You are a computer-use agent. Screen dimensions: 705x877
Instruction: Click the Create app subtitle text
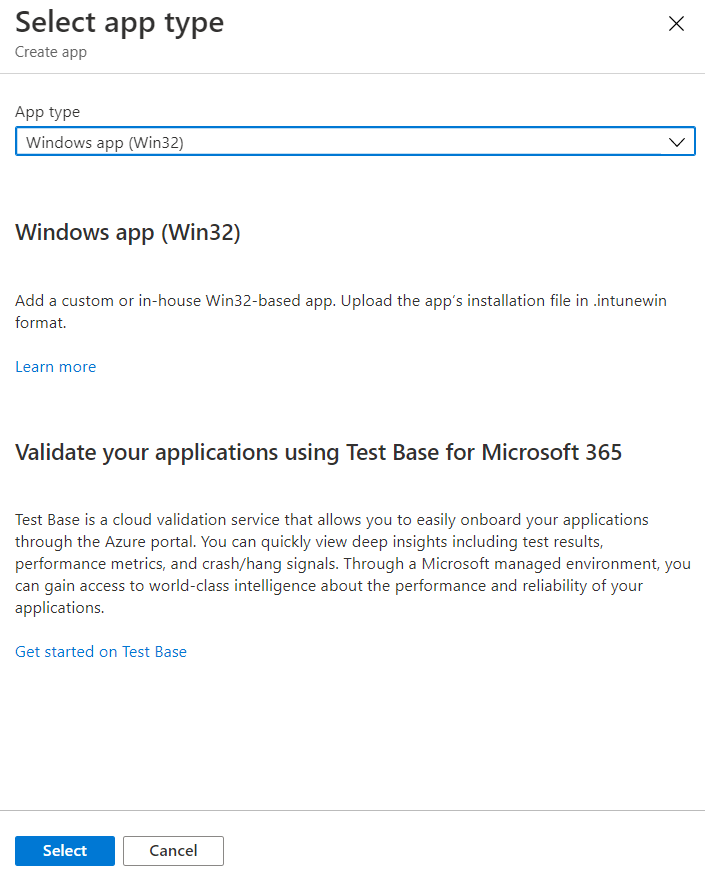pos(51,52)
